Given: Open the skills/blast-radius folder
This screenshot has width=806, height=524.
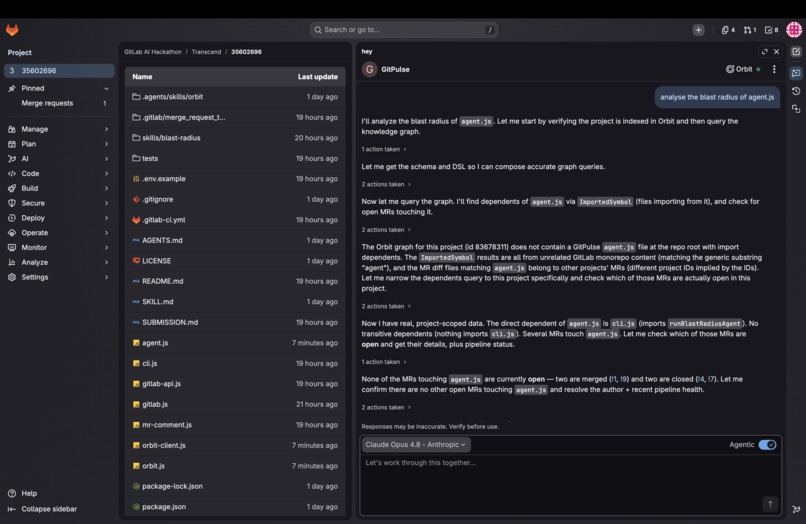Looking at the screenshot, I should click(x=171, y=138).
